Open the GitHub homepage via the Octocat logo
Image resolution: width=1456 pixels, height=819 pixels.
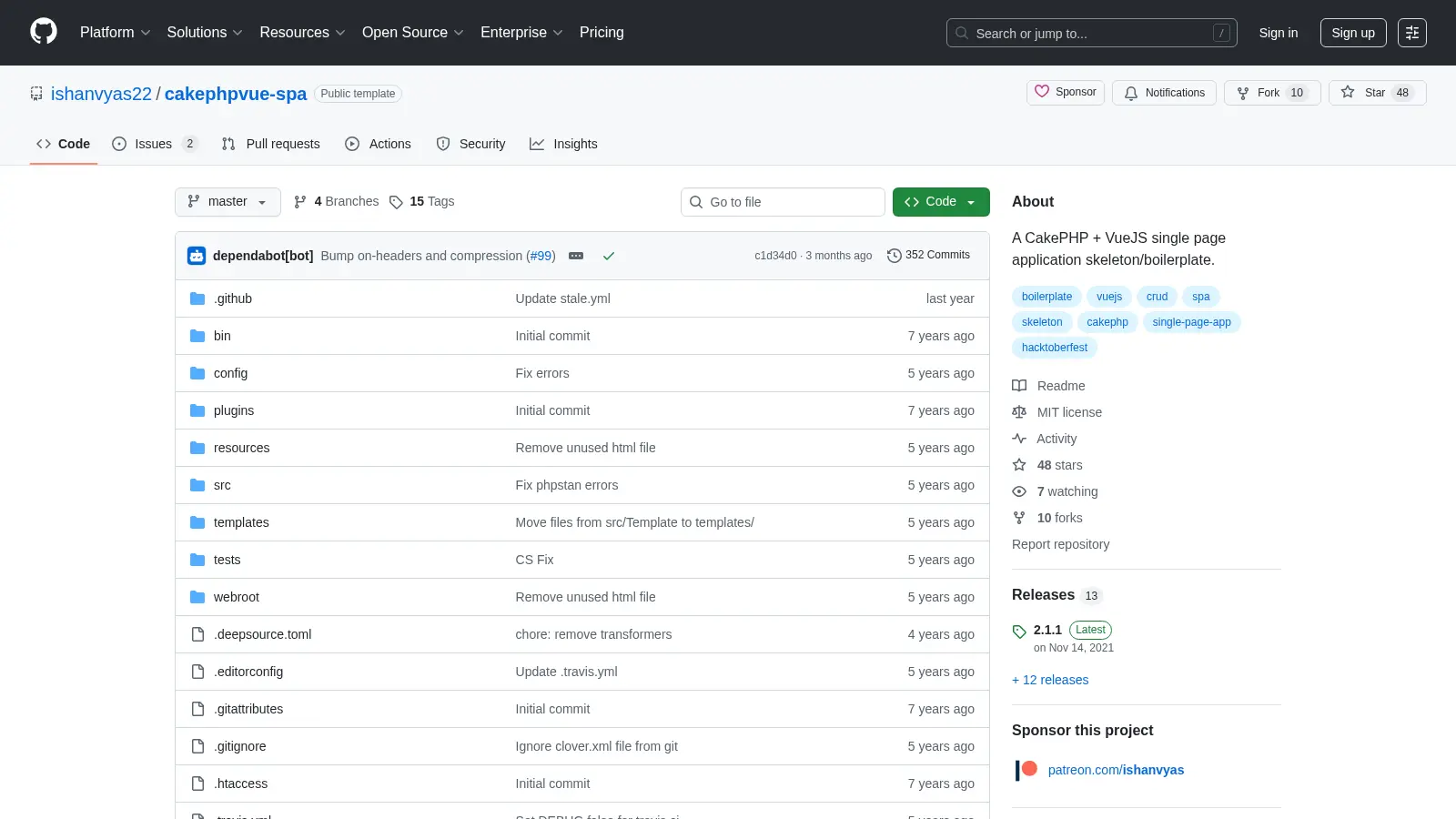(44, 32)
